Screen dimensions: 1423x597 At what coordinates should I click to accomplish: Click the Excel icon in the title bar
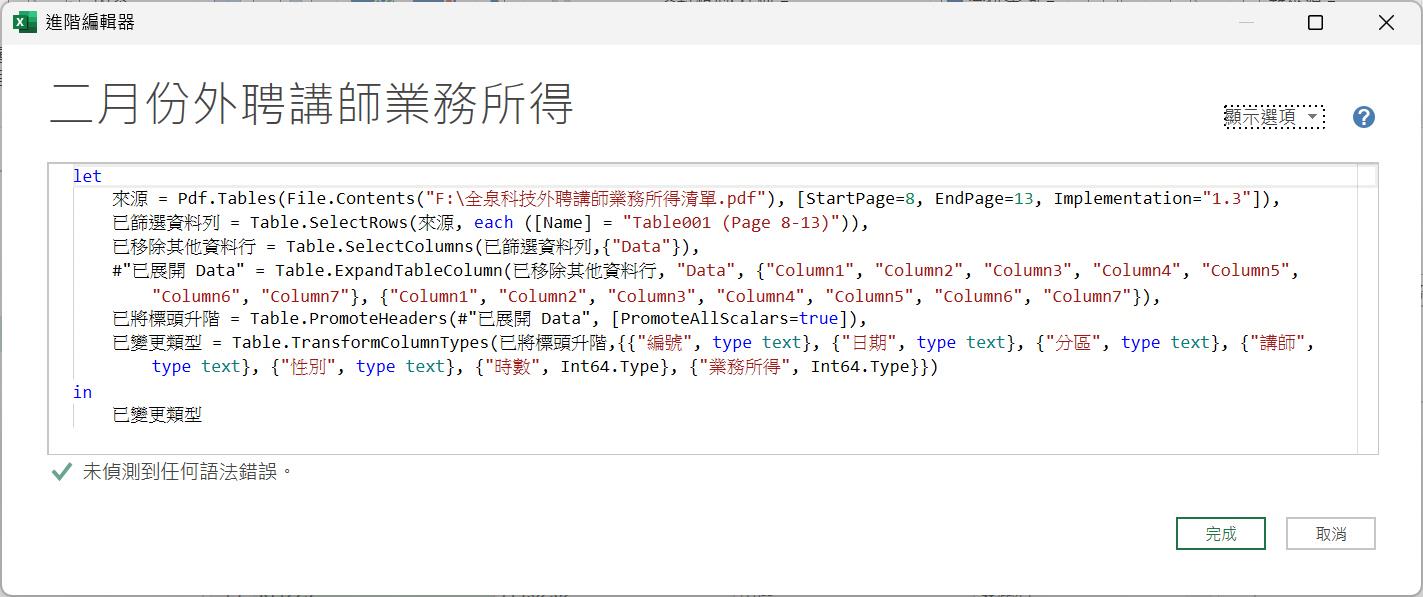pos(25,22)
